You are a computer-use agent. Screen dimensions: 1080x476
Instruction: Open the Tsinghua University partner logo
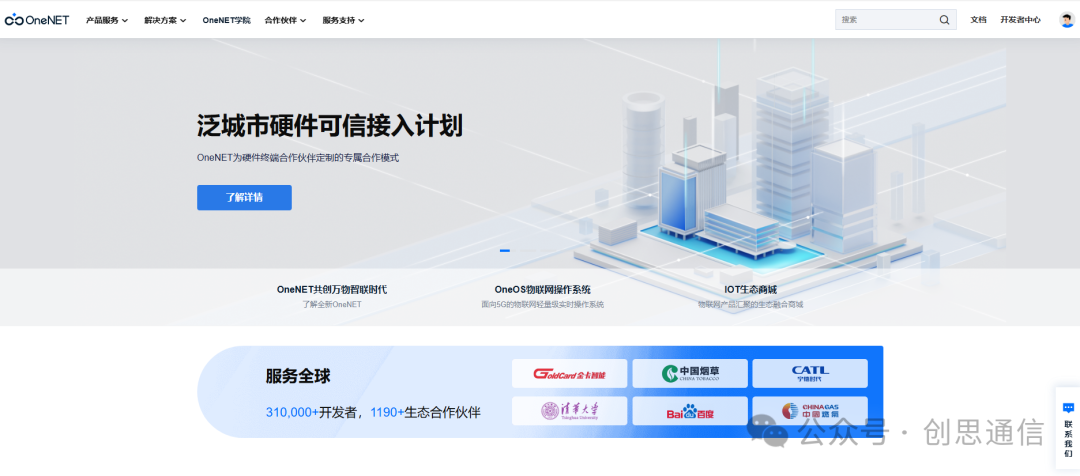[570, 411]
